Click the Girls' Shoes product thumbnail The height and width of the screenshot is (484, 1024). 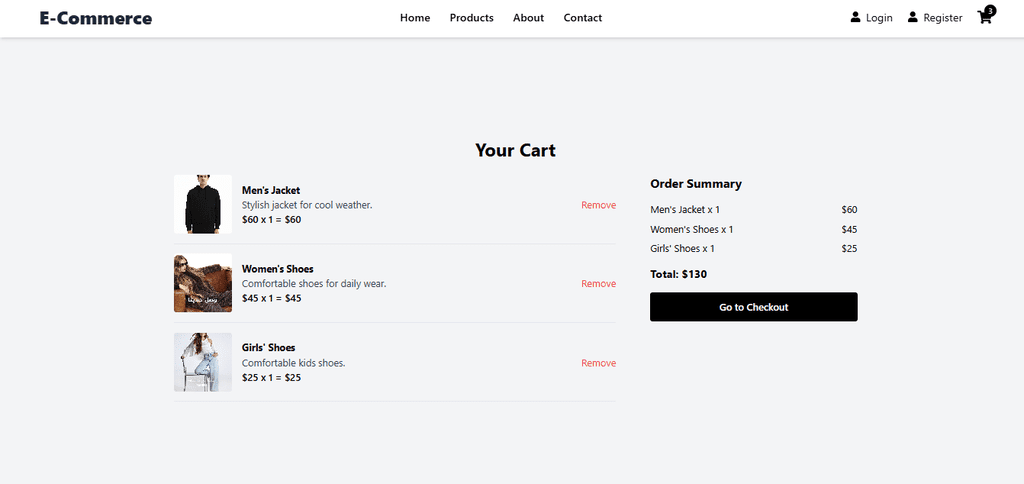[x=203, y=362]
